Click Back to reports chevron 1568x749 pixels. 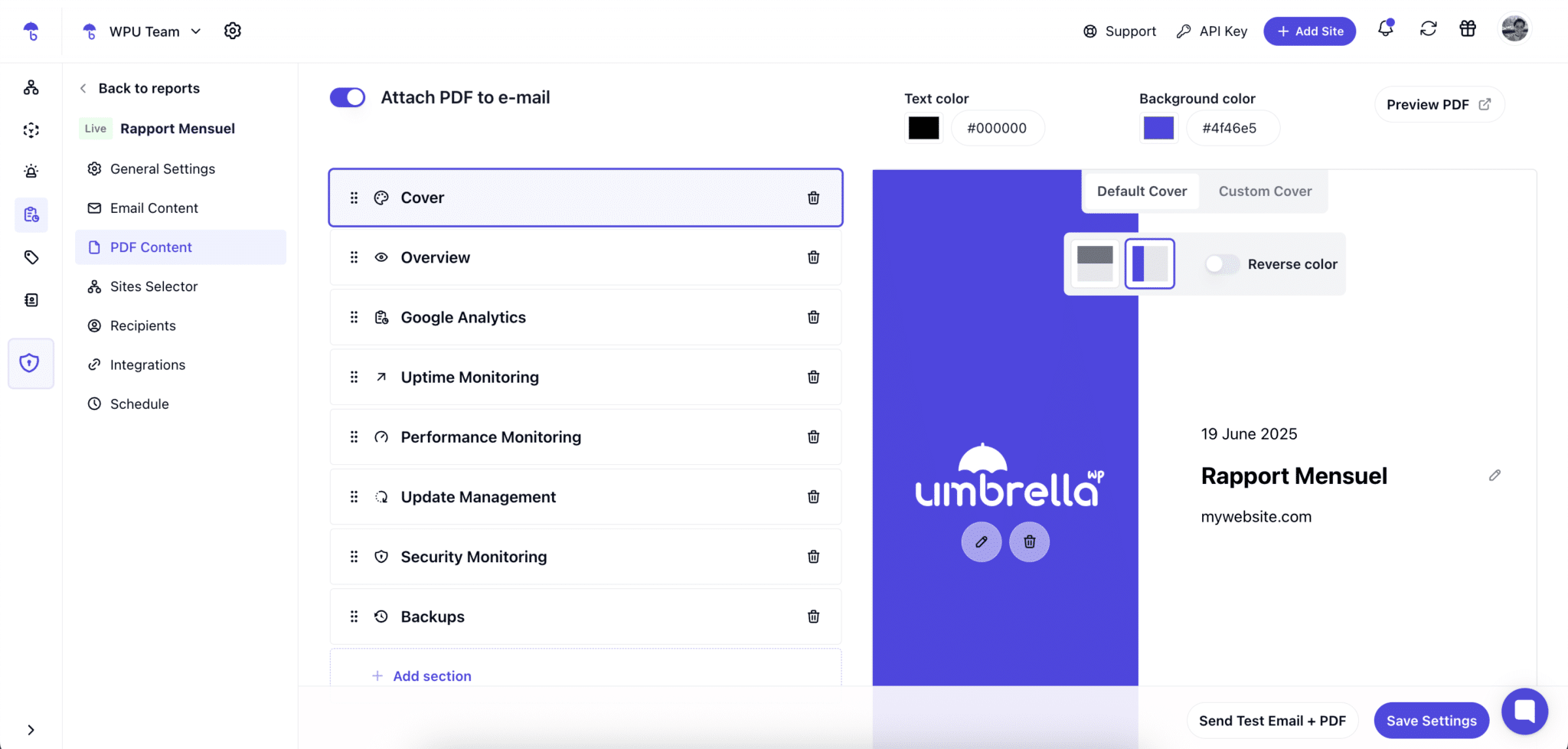83,88
